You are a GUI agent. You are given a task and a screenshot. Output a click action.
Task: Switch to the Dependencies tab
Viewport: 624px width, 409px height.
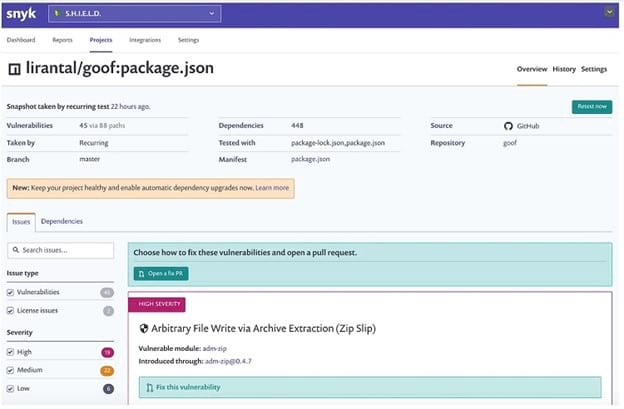click(x=62, y=222)
